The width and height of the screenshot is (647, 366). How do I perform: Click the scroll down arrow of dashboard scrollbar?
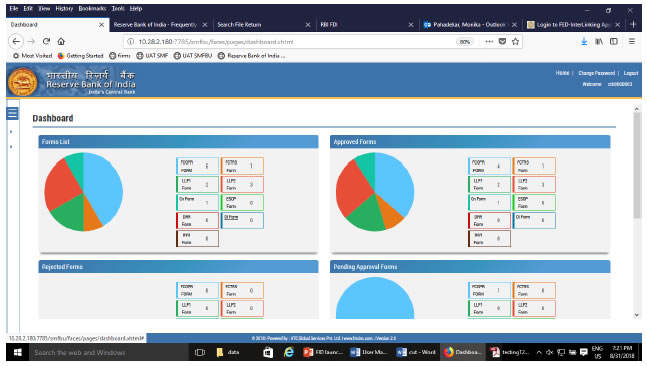637,315
